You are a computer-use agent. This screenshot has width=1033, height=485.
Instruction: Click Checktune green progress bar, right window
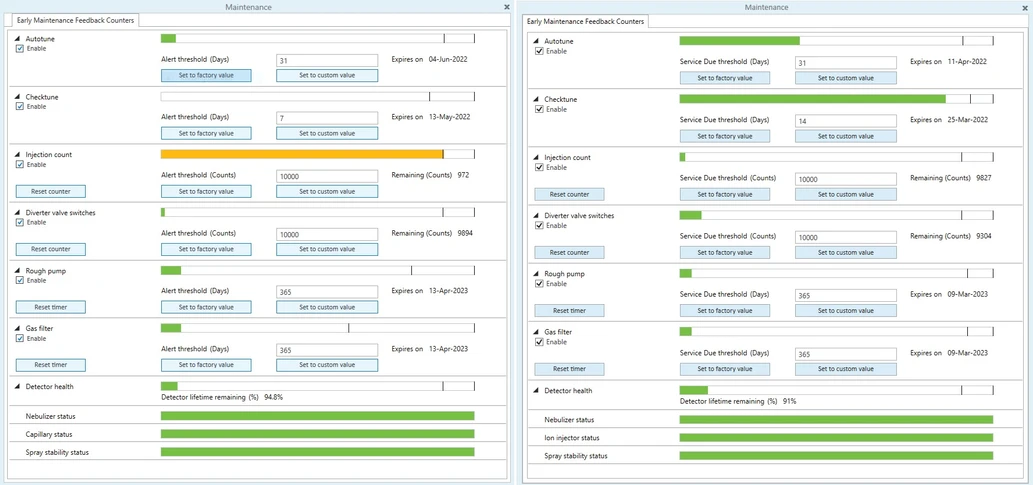pyautogui.click(x=812, y=99)
